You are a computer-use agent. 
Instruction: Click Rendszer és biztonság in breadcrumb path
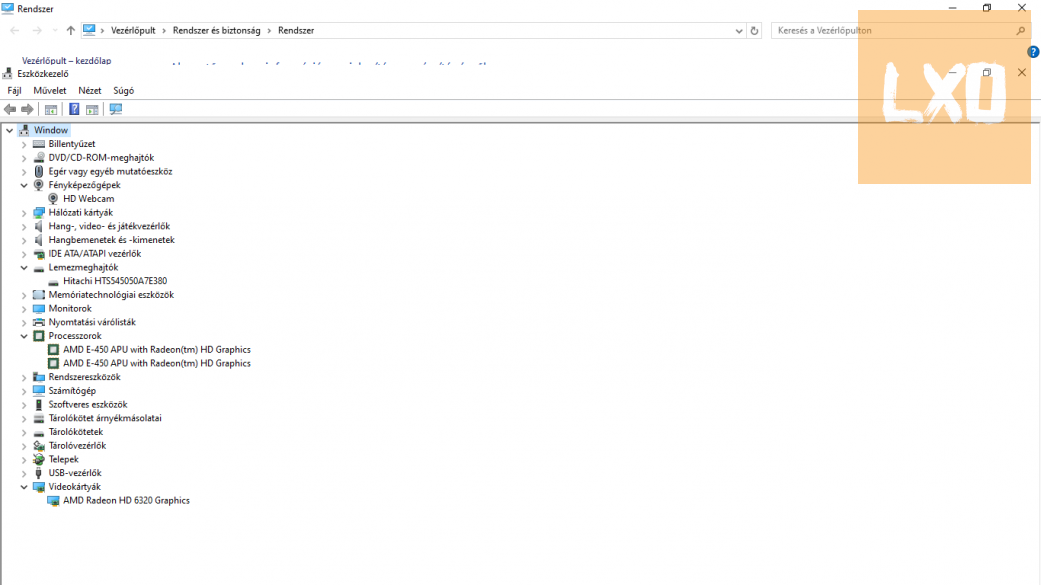(x=216, y=31)
